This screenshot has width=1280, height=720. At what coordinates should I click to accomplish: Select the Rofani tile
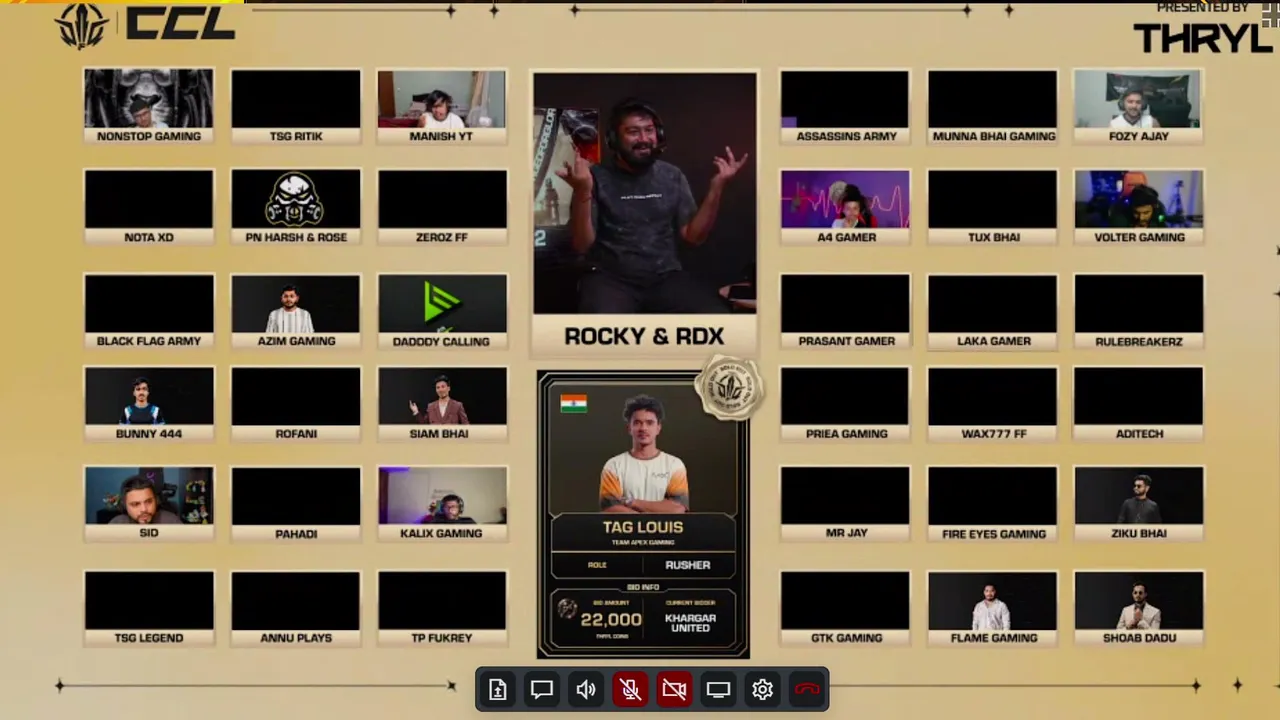pyautogui.click(x=296, y=404)
